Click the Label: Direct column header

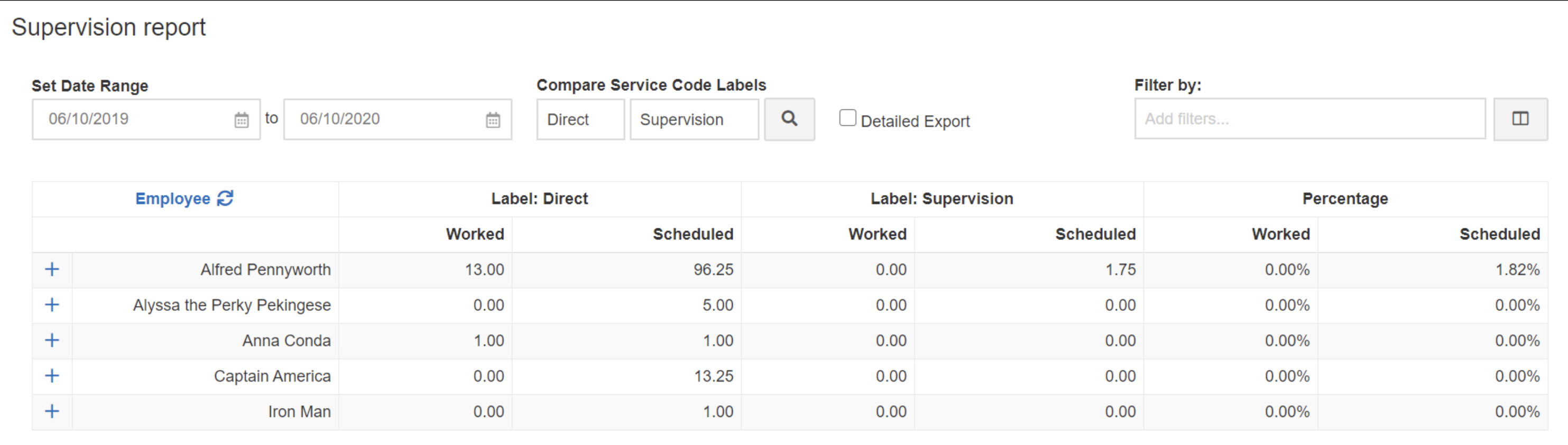(539, 199)
